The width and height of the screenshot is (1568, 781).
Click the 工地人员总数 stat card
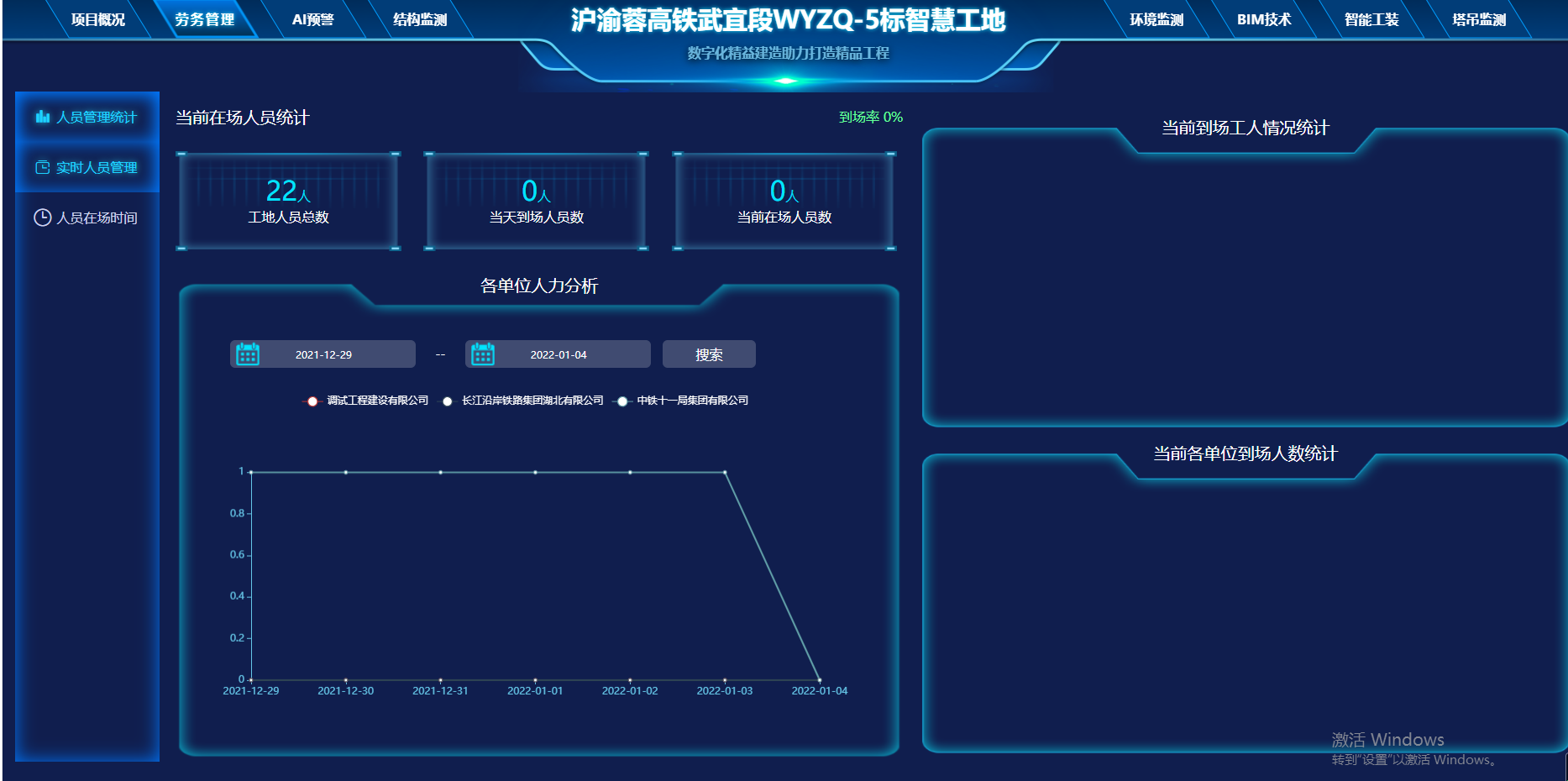(288, 202)
